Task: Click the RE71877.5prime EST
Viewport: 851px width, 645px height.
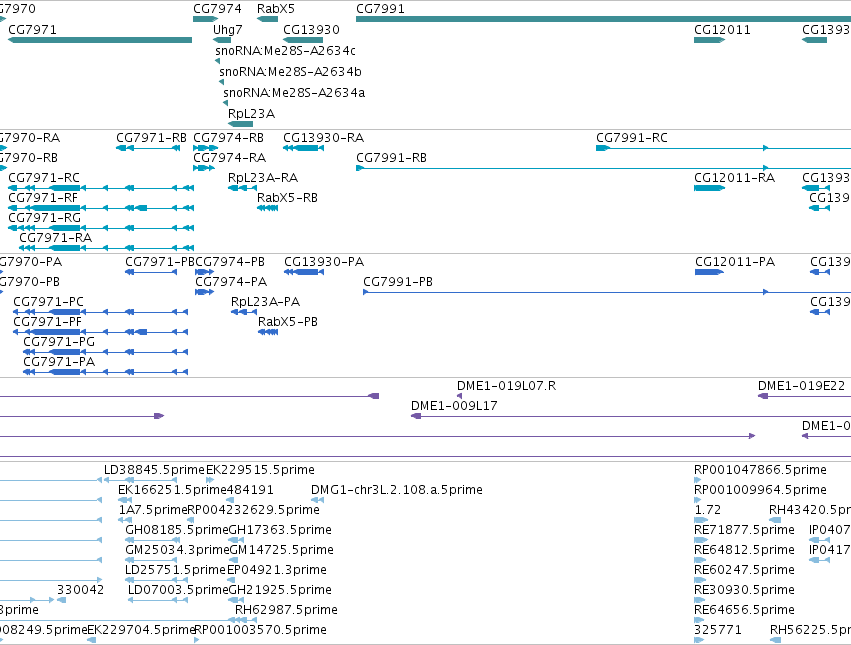Action: (701, 540)
